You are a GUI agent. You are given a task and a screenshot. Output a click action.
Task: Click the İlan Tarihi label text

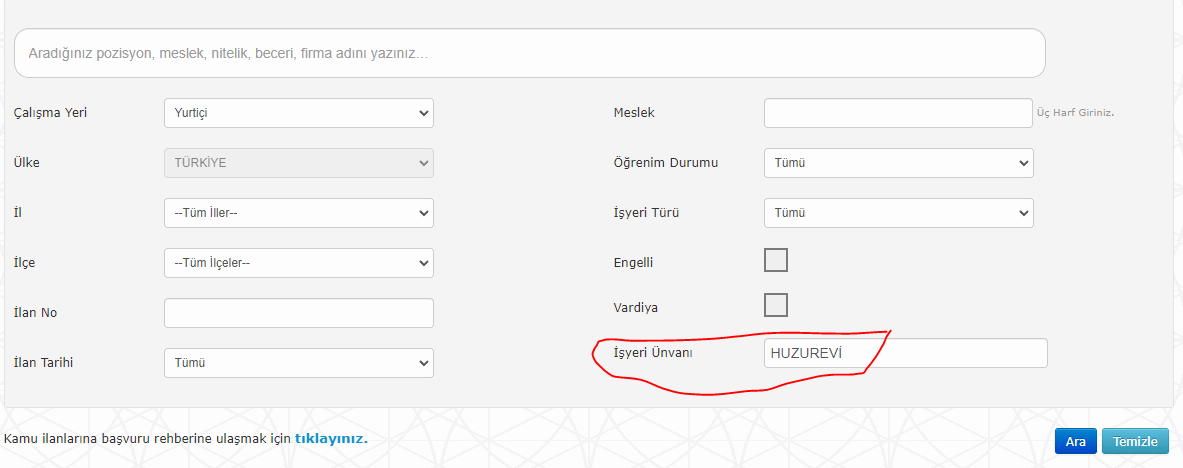point(43,362)
